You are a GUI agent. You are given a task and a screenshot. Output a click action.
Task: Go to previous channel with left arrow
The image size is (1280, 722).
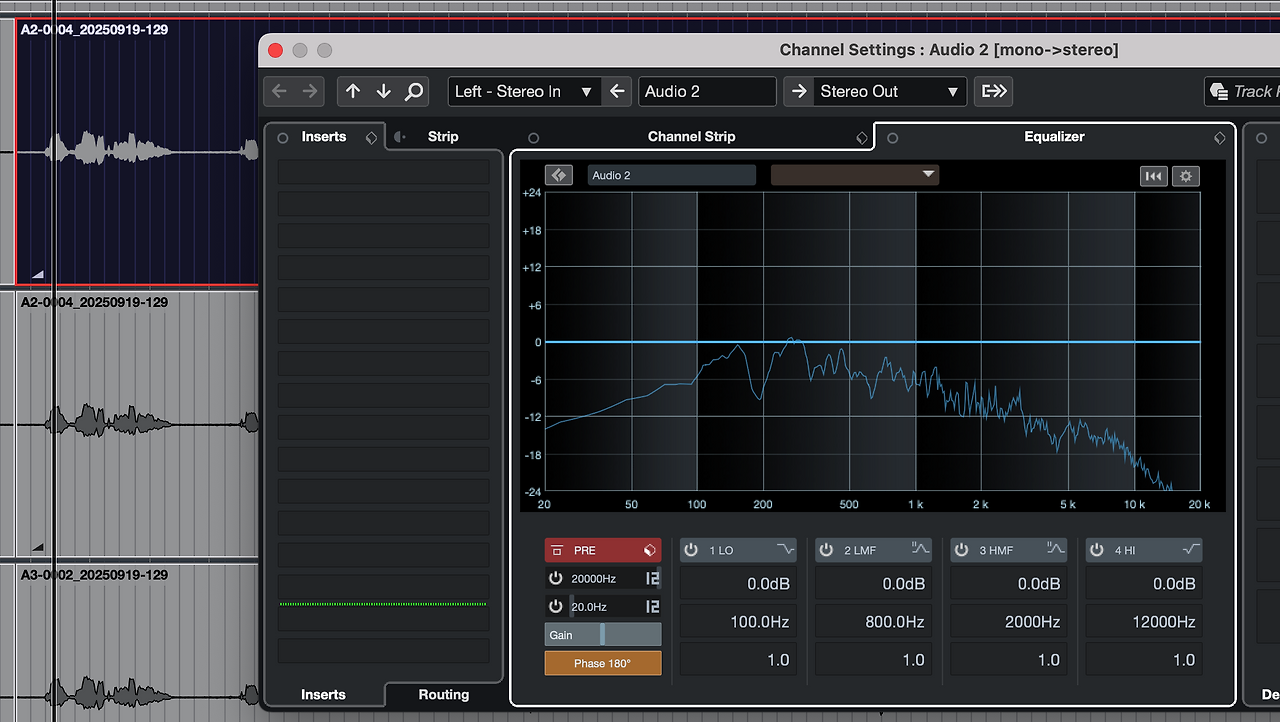point(279,91)
